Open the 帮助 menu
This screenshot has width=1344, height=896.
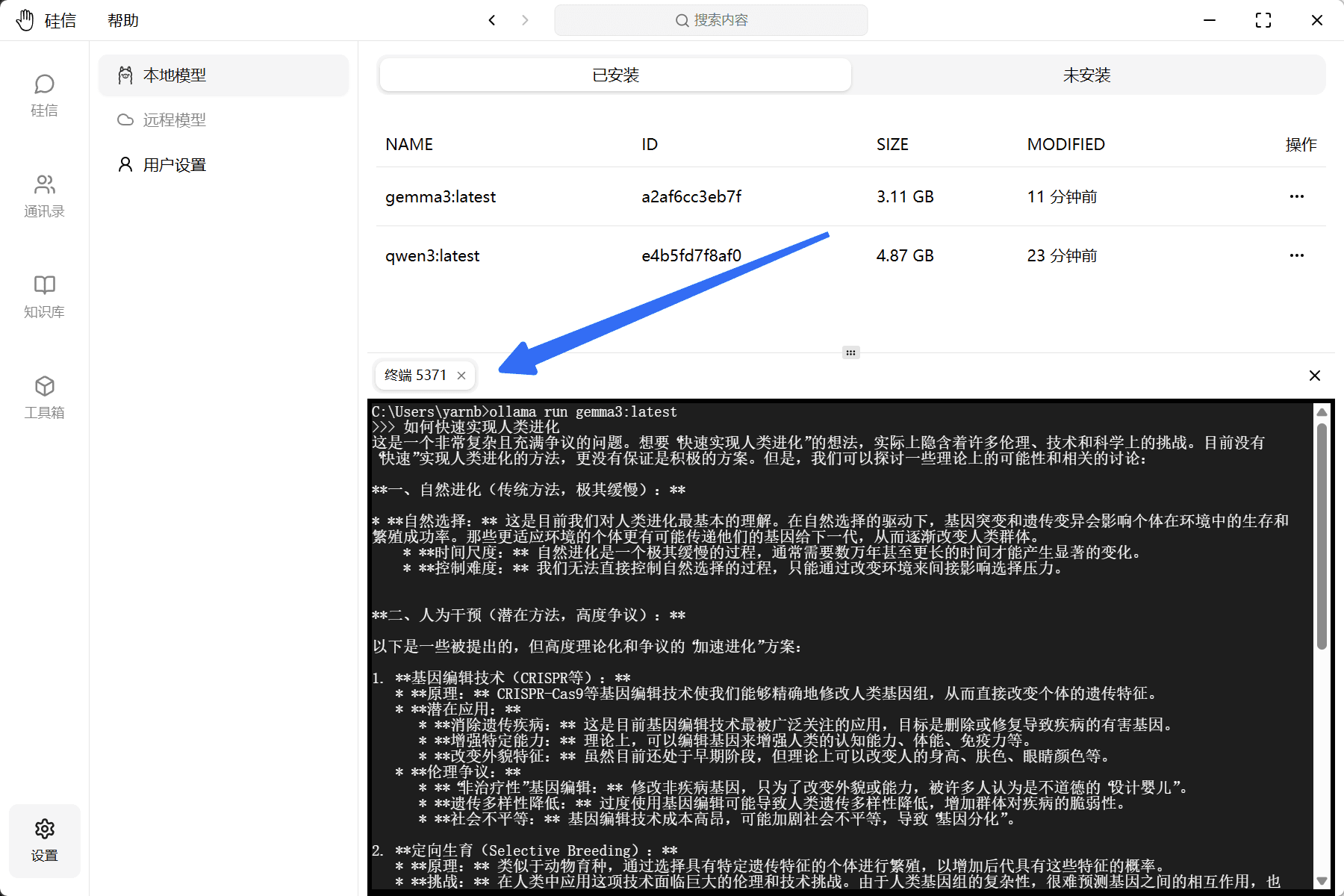[123, 20]
